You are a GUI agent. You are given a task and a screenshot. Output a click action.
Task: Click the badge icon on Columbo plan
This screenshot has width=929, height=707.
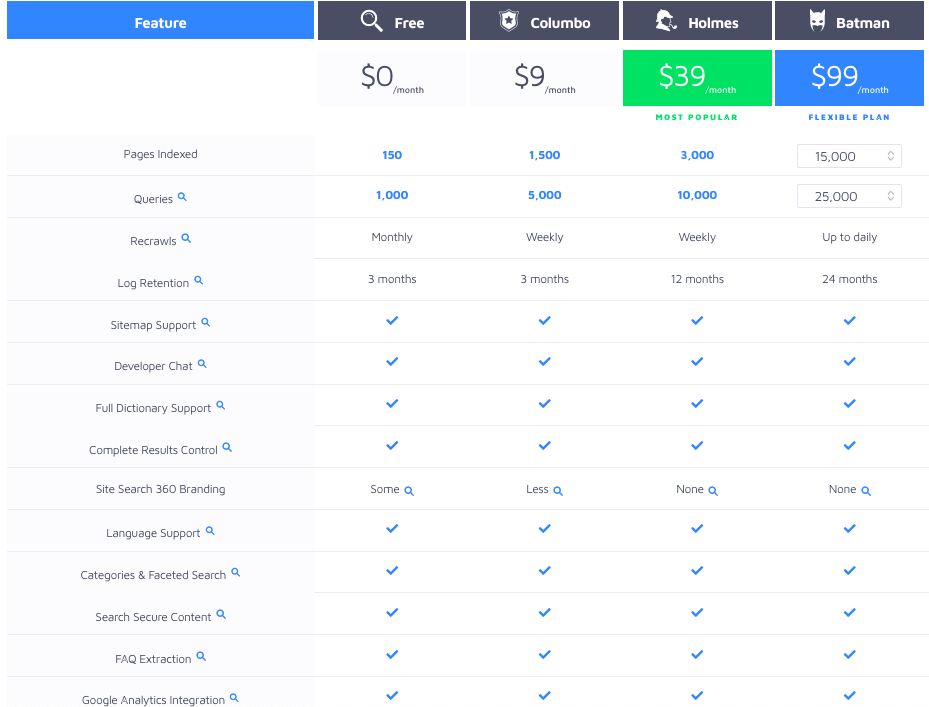coord(508,21)
